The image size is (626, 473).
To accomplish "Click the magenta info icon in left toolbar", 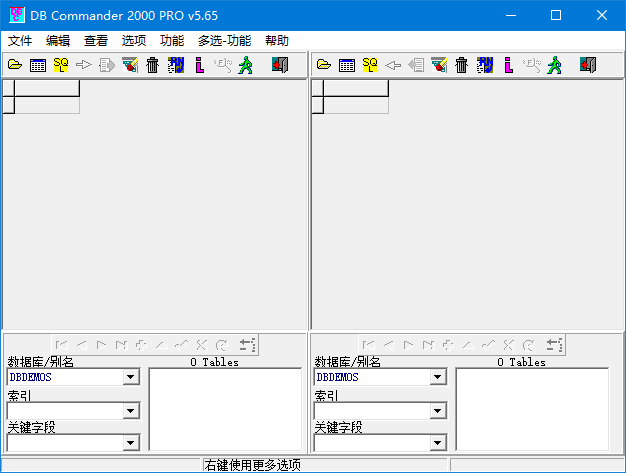I will coord(200,65).
